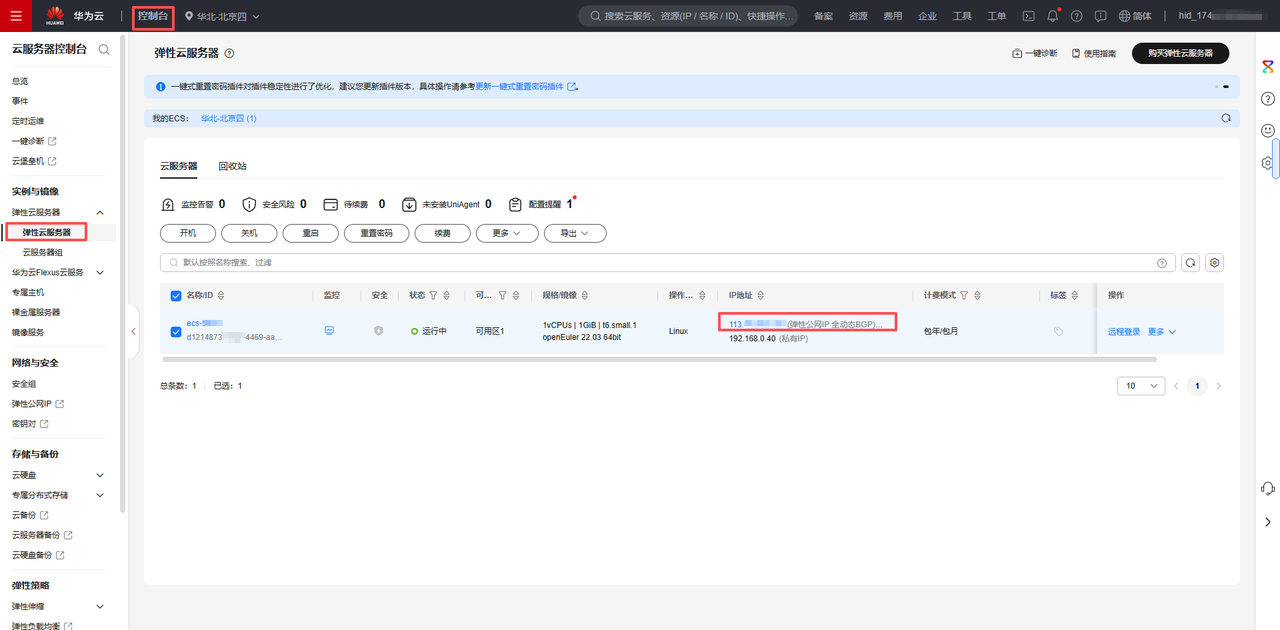Click the 未安装UniAgent counter
Screen dimensions: 1280x630
point(447,204)
